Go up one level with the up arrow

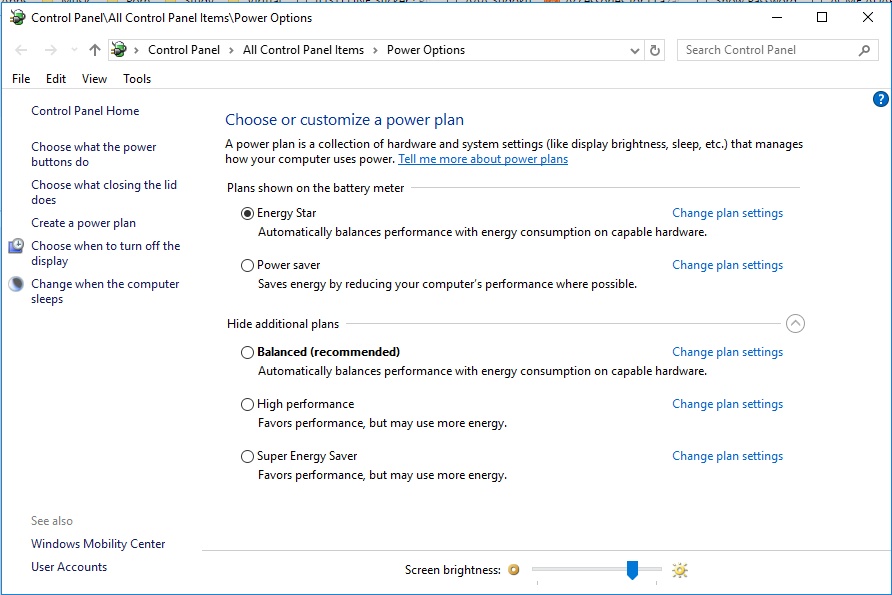[x=94, y=50]
